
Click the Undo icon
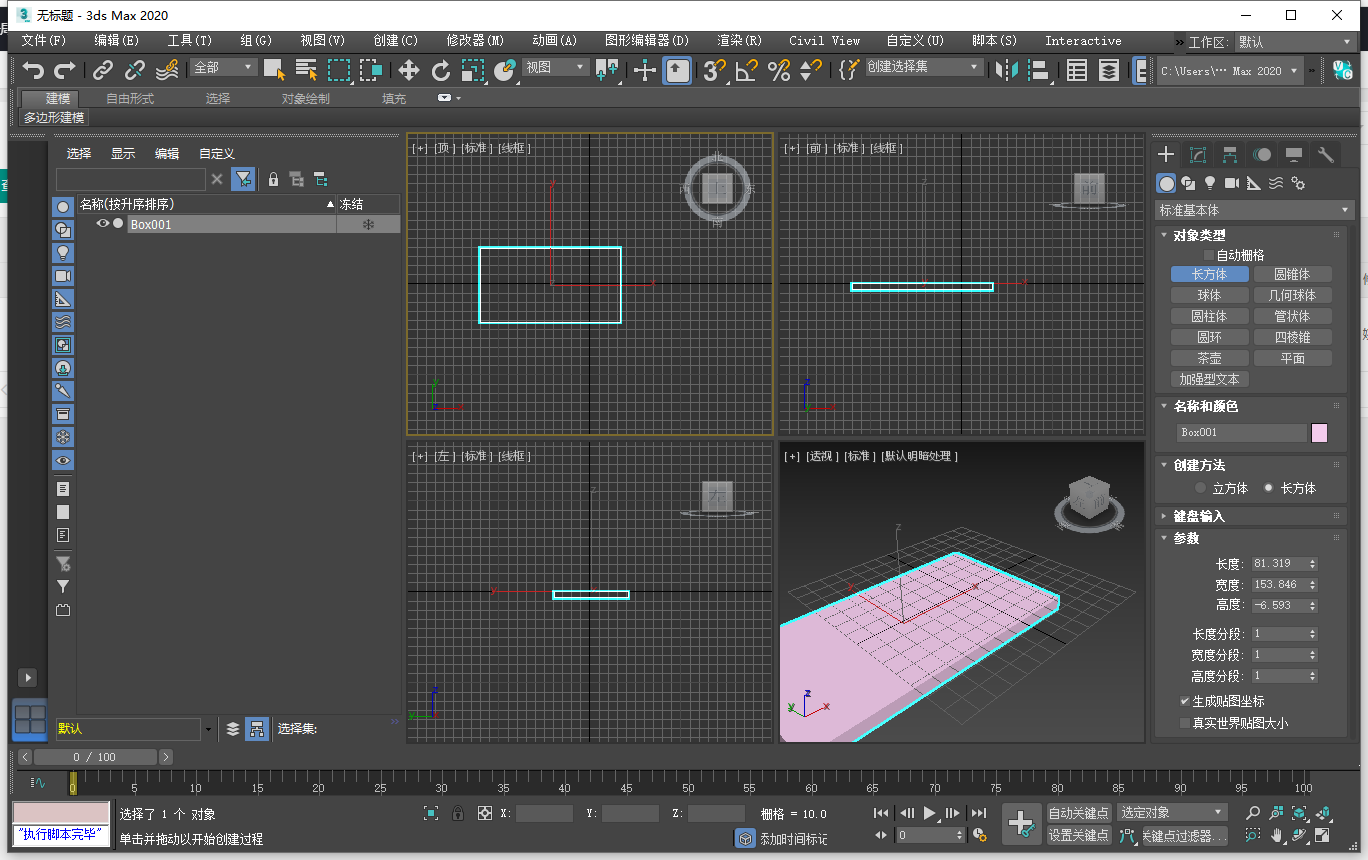pyautogui.click(x=33, y=70)
